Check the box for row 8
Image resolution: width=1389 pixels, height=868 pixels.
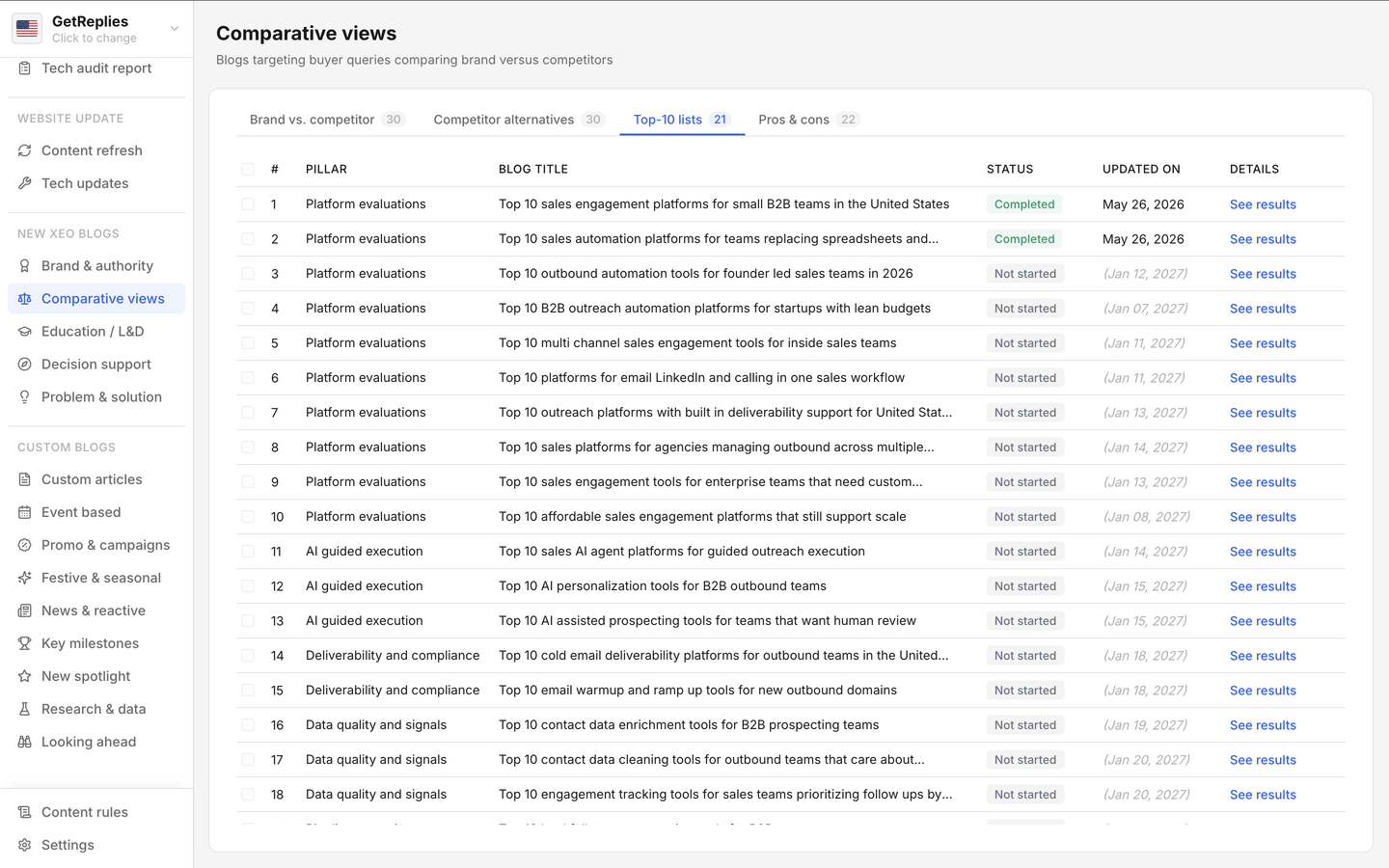(x=248, y=448)
